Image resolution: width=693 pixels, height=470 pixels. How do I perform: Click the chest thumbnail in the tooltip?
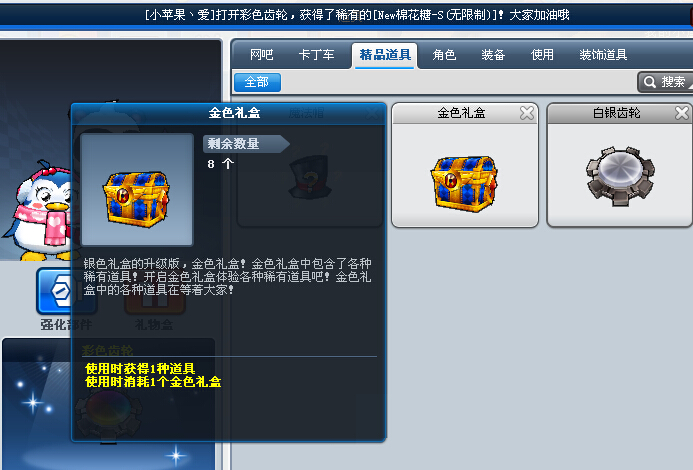click(x=137, y=189)
